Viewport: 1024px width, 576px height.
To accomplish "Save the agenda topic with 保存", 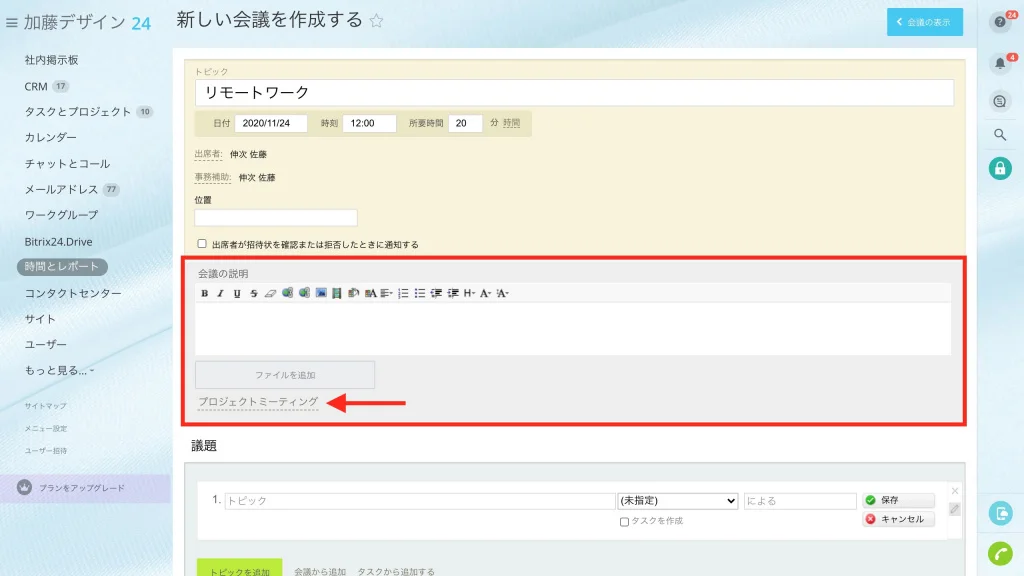I will click(898, 500).
